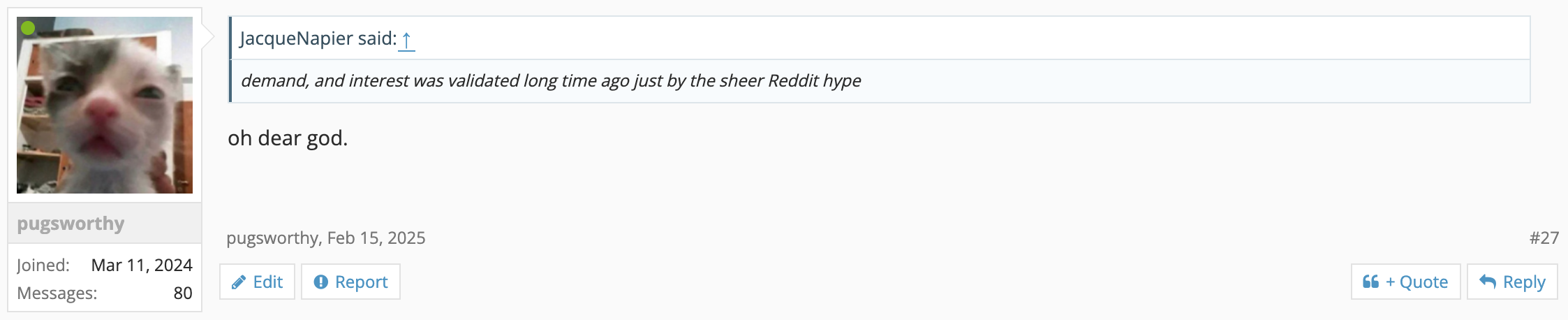The height and width of the screenshot is (320, 1568).
Task: Open the #27 post permalink
Action: tap(1544, 238)
